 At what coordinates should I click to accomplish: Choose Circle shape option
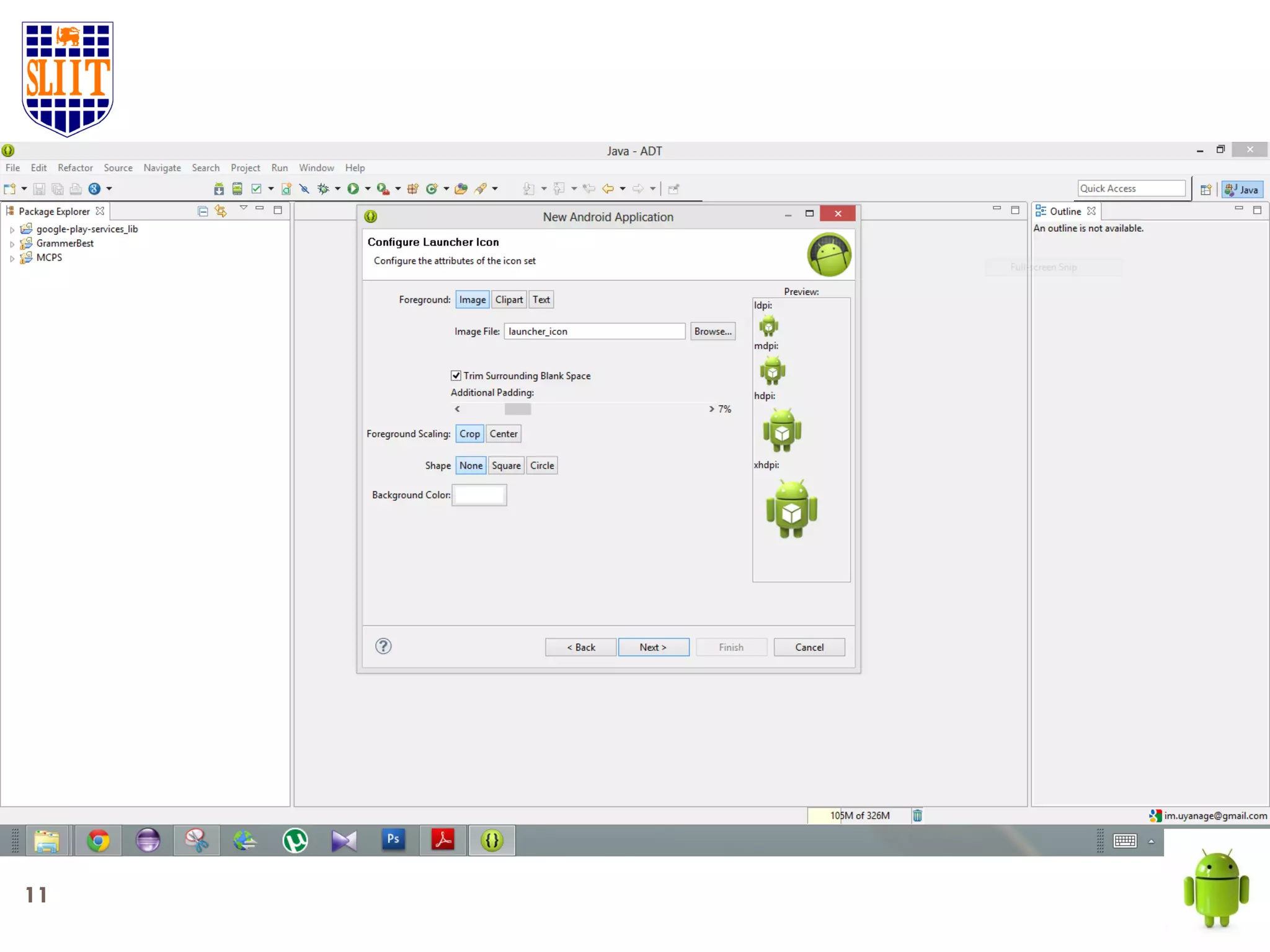pos(542,465)
